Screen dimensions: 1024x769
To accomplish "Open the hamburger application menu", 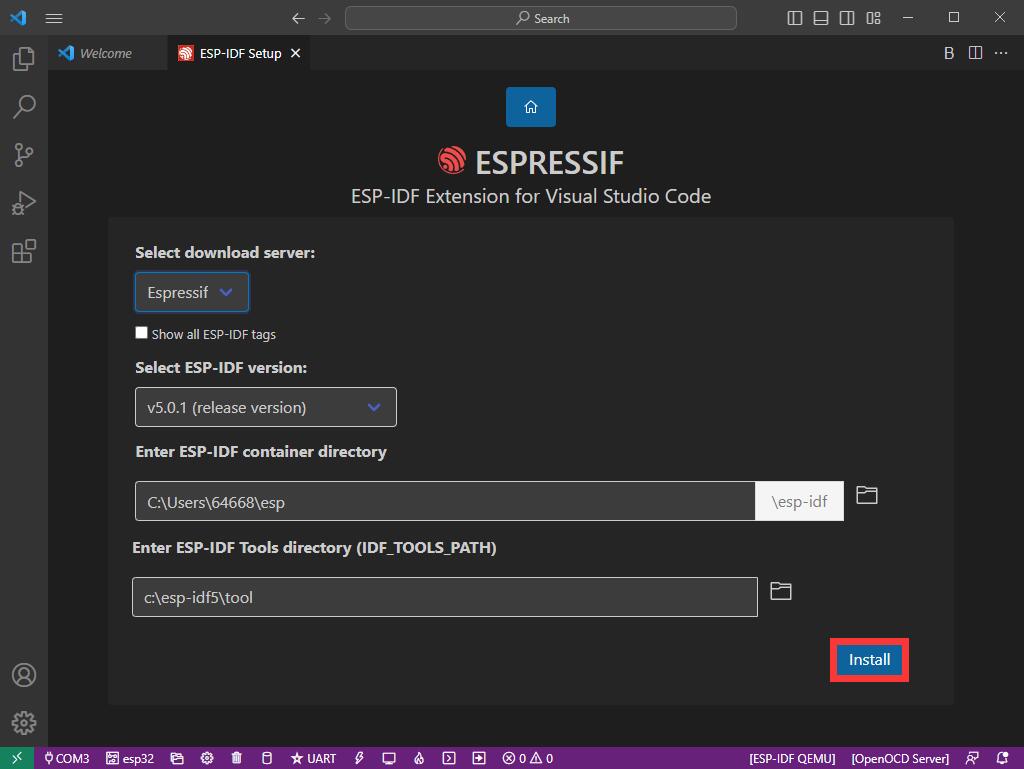I will [x=54, y=18].
